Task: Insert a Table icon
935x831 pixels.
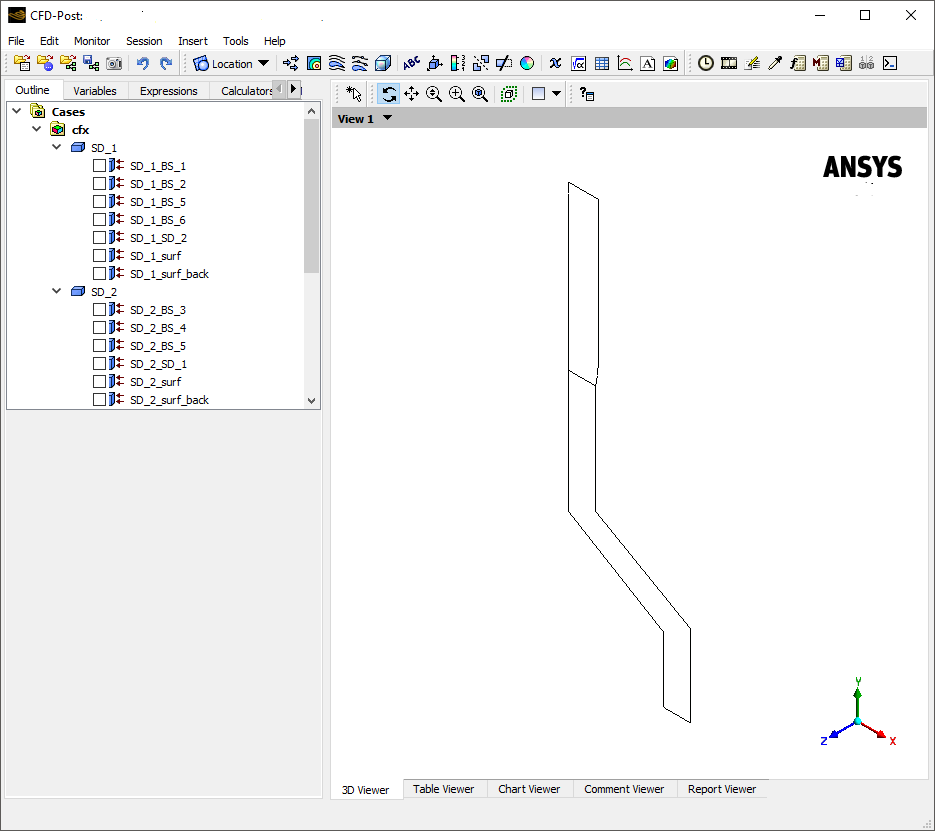Action: click(602, 63)
